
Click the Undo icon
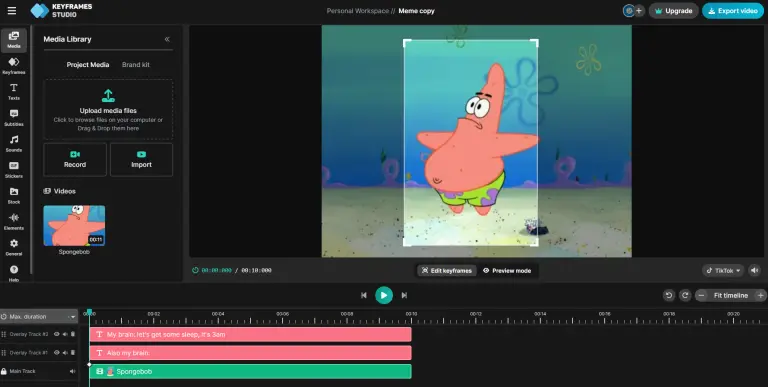click(669, 295)
